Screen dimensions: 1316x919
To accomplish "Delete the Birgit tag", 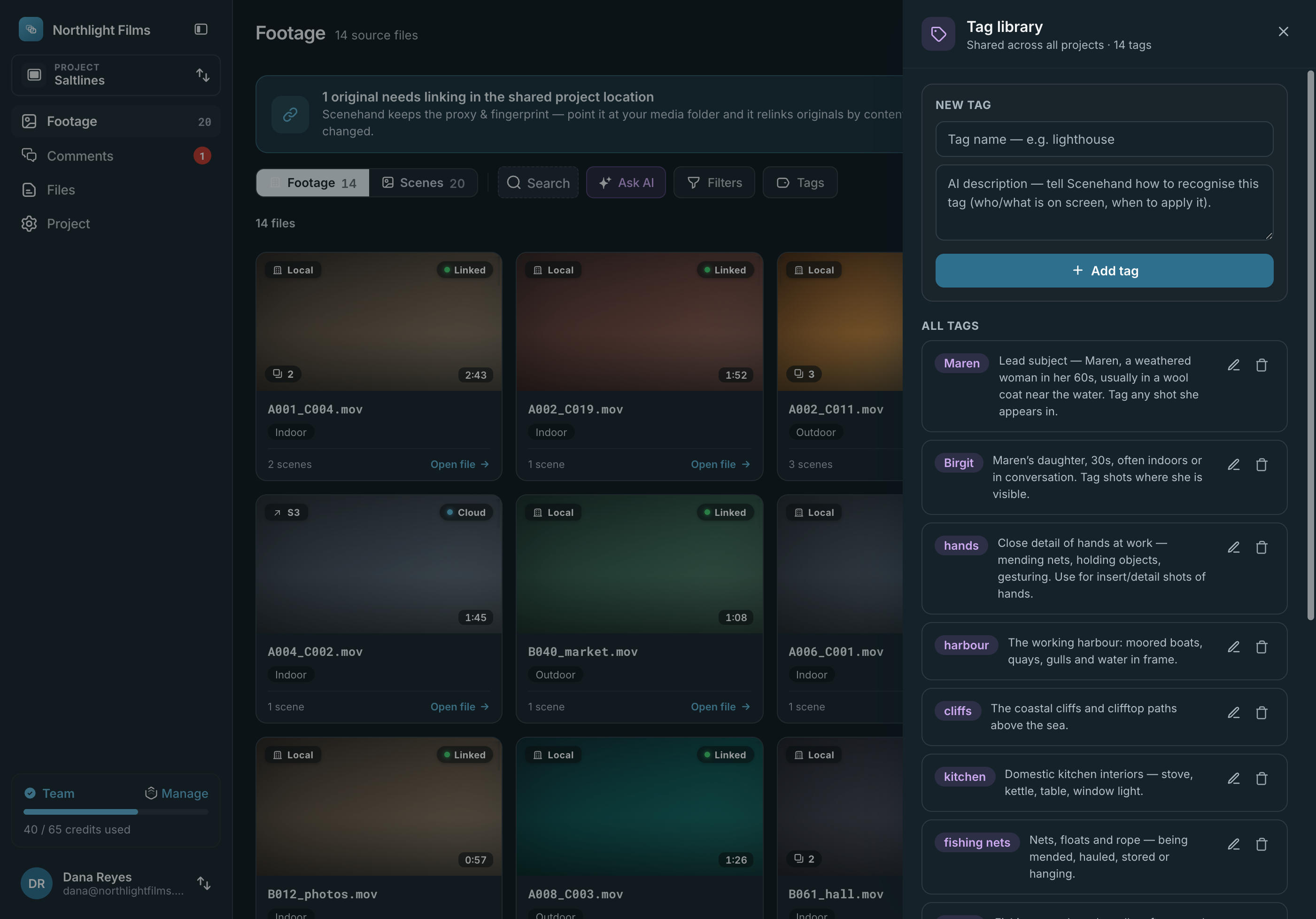I will (1262, 465).
